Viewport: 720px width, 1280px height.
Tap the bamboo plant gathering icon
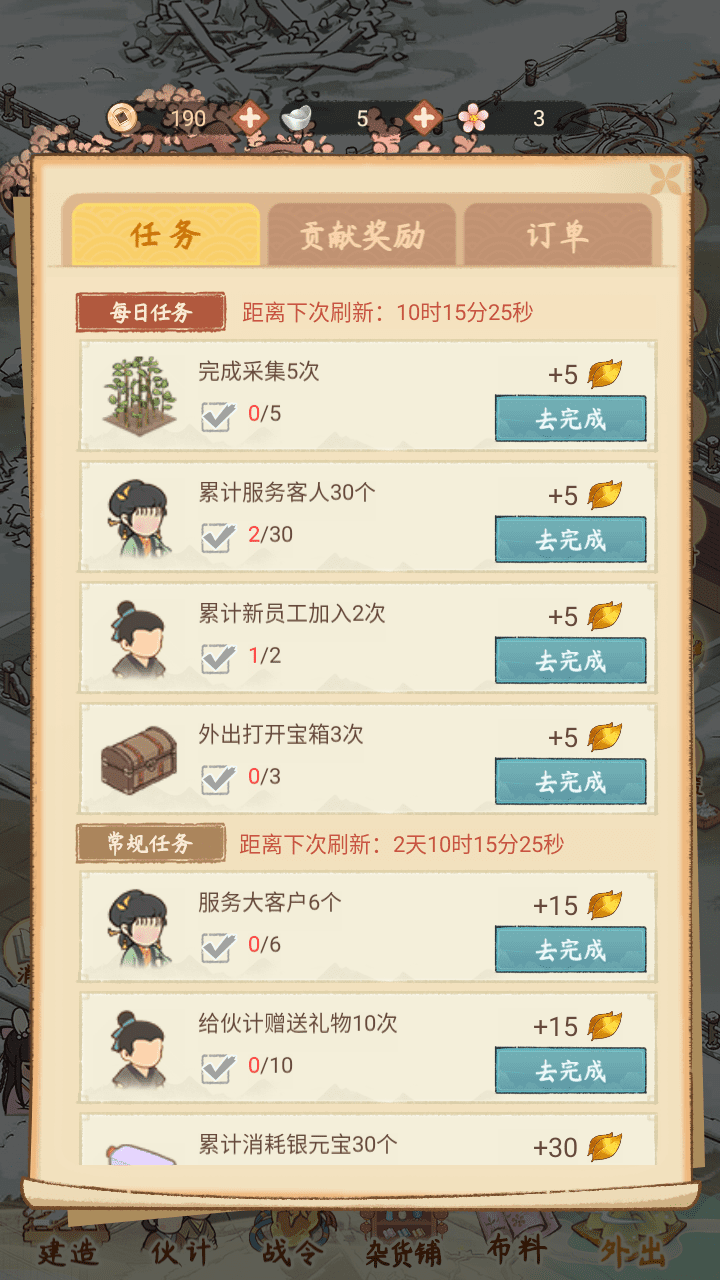(x=139, y=398)
